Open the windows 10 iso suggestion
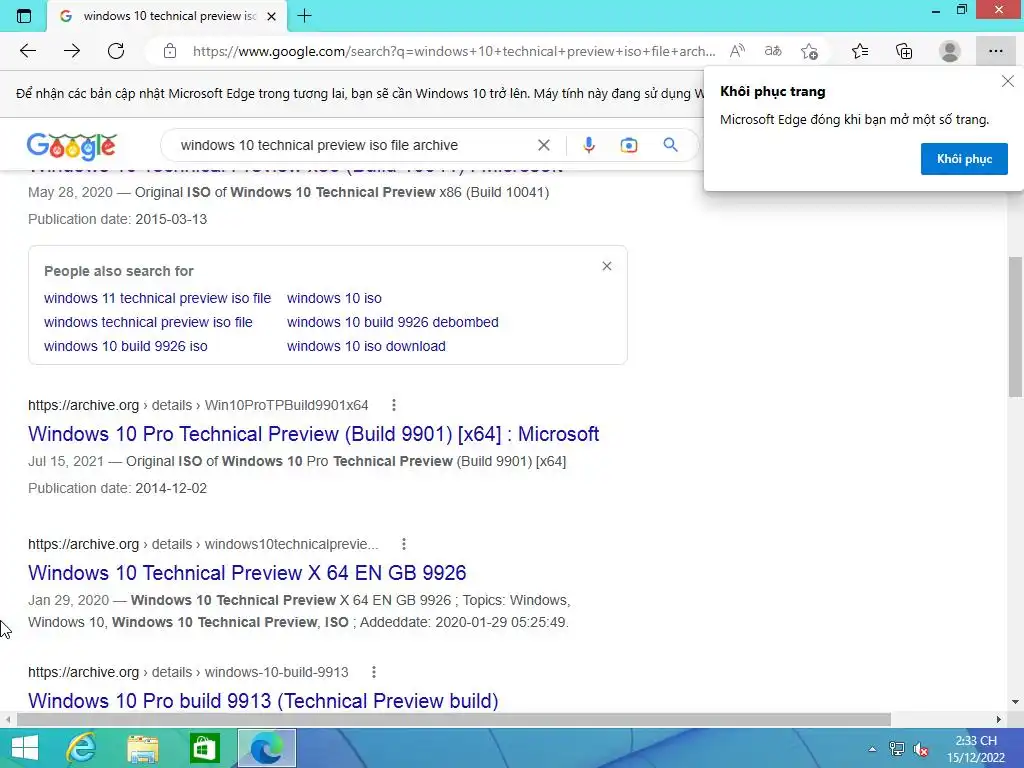Screen dimensions: 1024x768 (334, 298)
